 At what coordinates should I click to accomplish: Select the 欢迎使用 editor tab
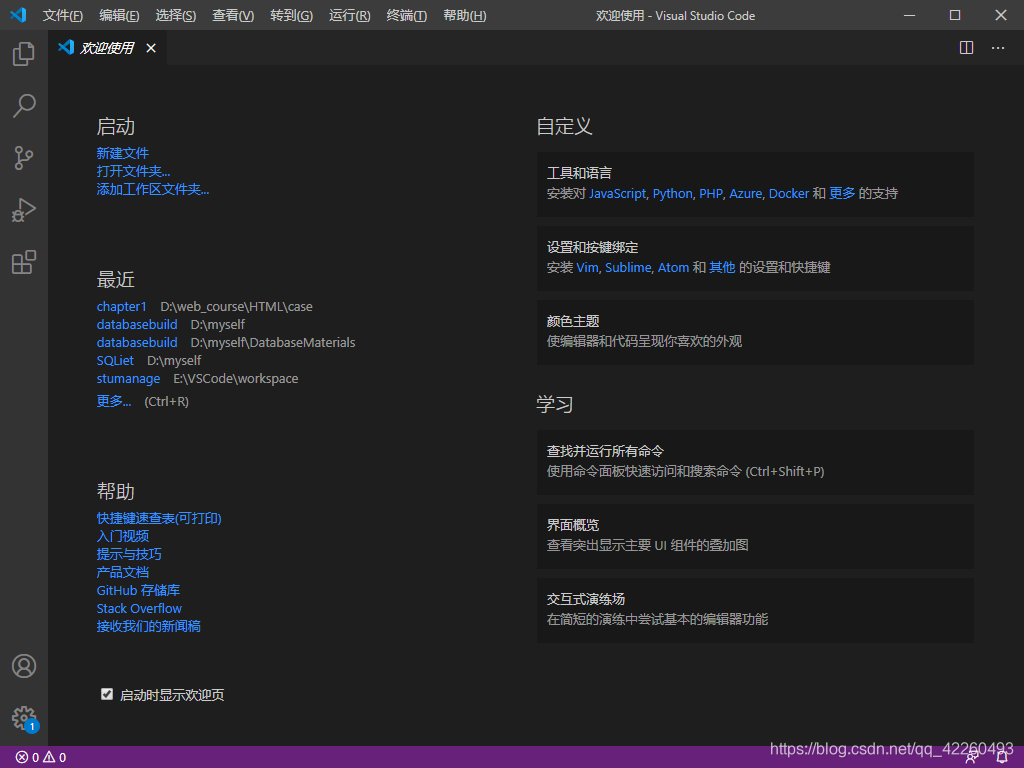(108, 48)
